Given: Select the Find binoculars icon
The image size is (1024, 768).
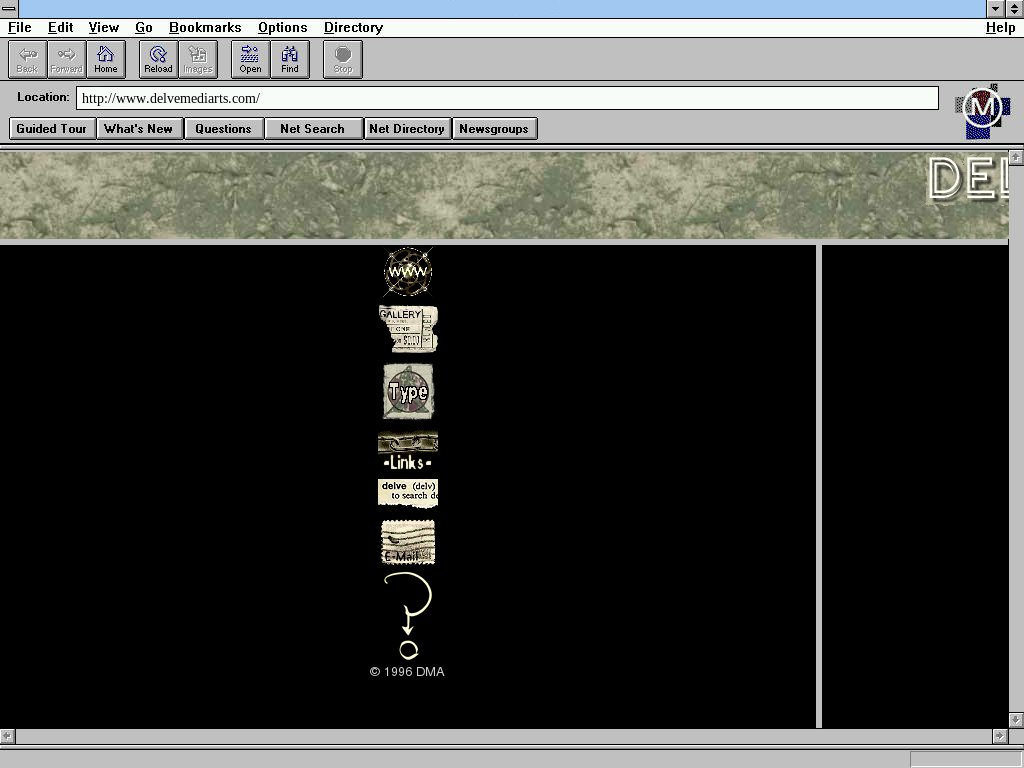Looking at the screenshot, I should tap(290, 59).
